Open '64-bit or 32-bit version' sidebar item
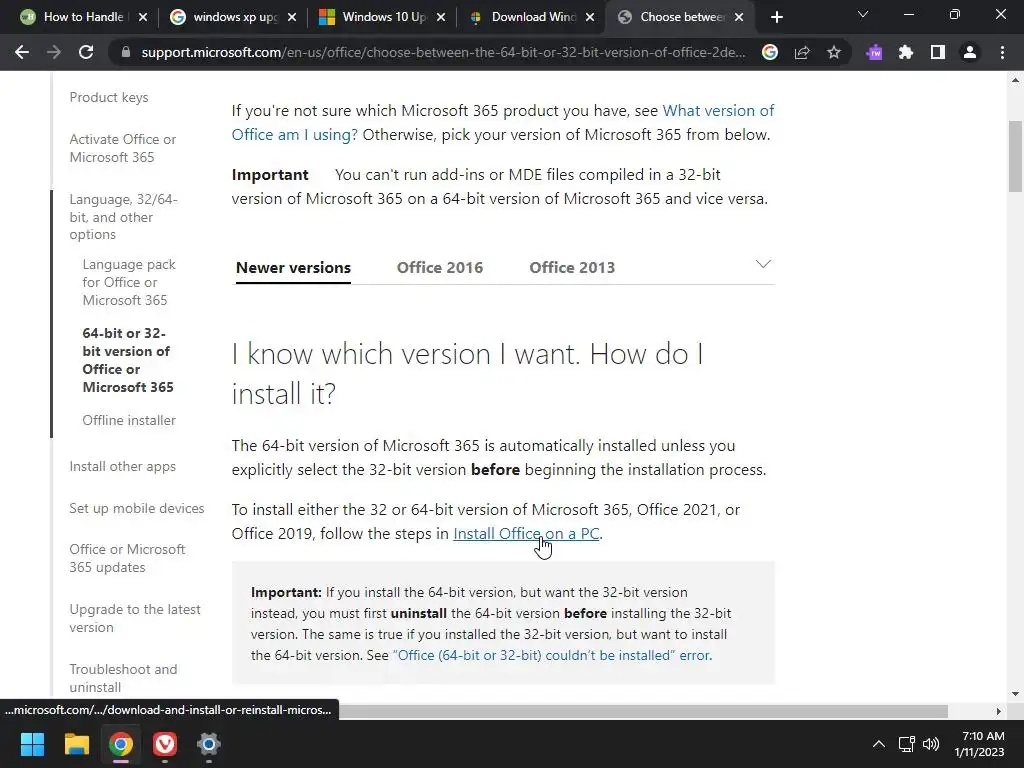 (128, 360)
